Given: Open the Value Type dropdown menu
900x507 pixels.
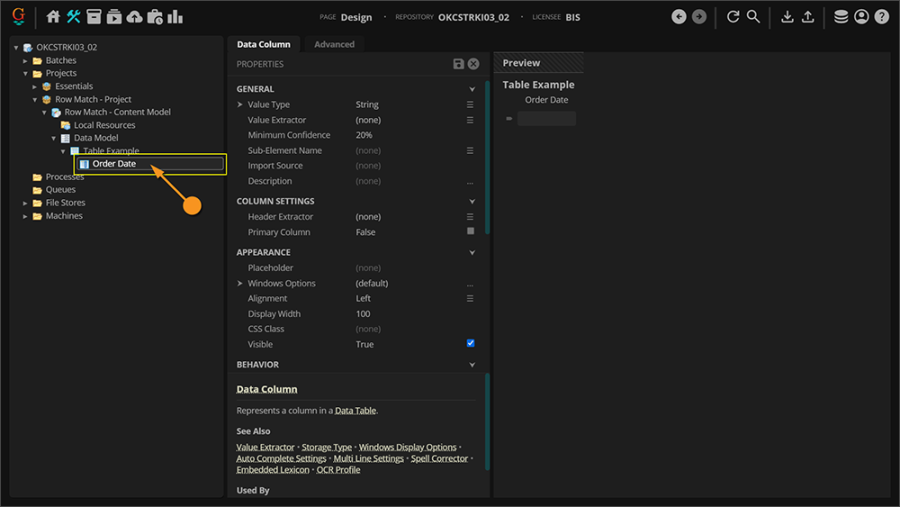Looking at the screenshot, I should 470,104.
